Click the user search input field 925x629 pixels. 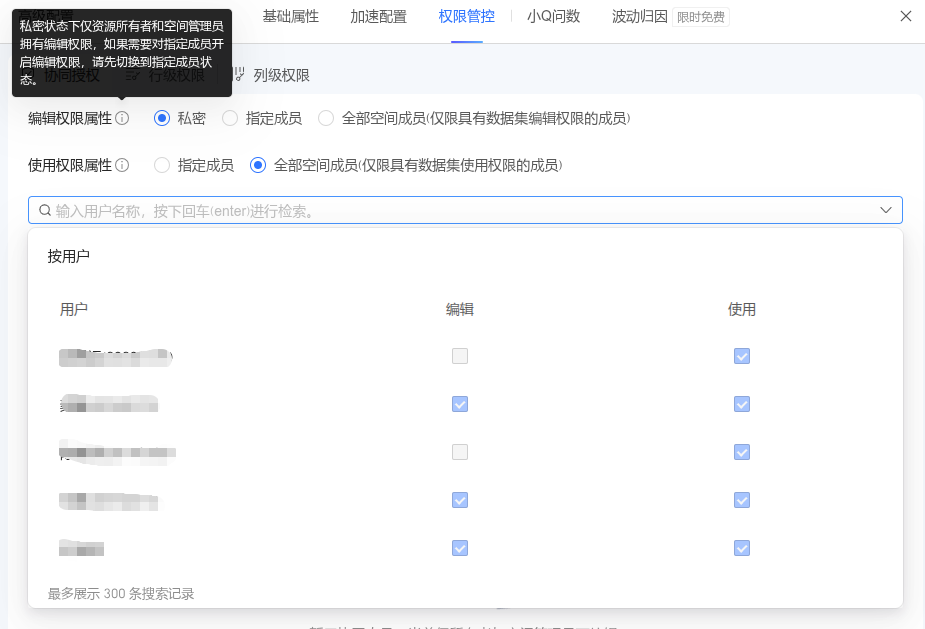tap(400, 210)
